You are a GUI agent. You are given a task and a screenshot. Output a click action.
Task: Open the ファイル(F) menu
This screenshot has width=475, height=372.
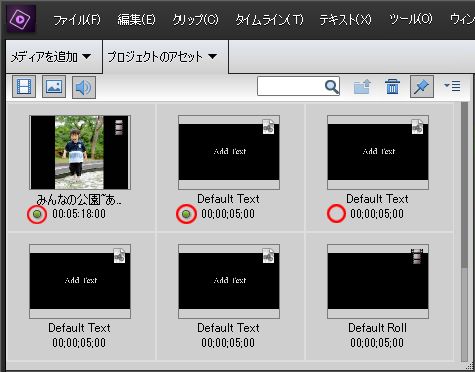77,20
